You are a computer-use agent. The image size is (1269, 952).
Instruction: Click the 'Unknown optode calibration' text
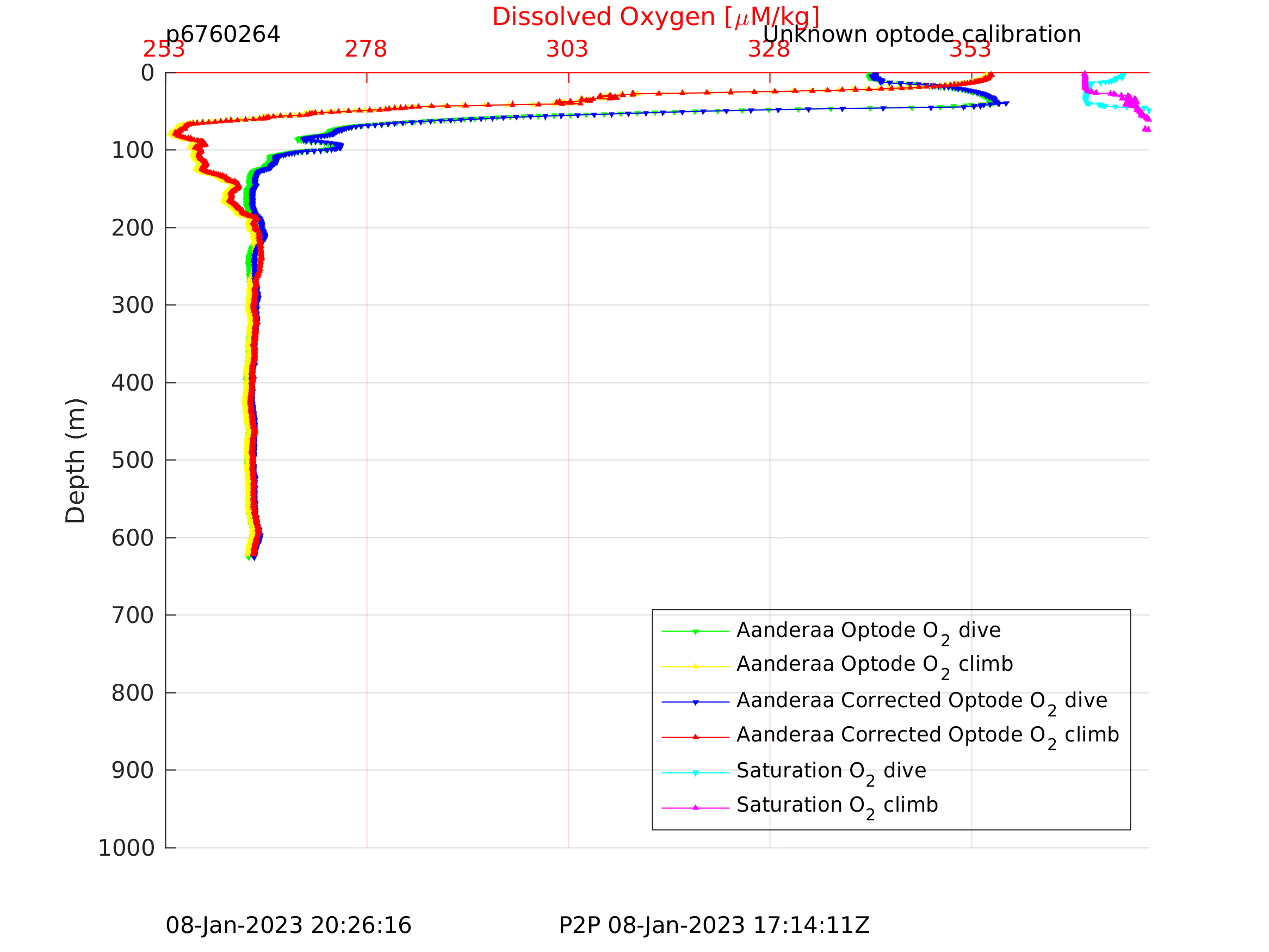click(x=922, y=34)
